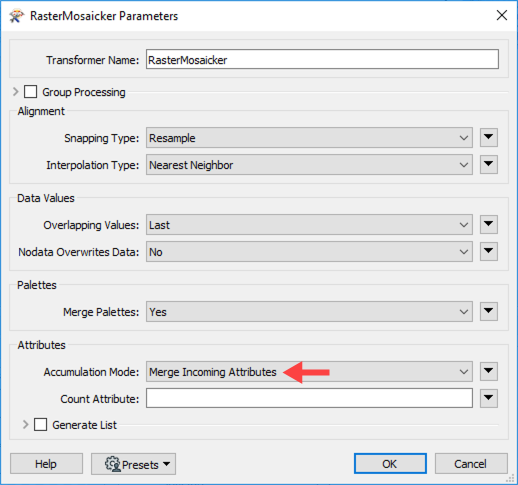The height and width of the screenshot is (485, 518).
Task: Click the Transformer Name text field
Action: click(322, 60)
